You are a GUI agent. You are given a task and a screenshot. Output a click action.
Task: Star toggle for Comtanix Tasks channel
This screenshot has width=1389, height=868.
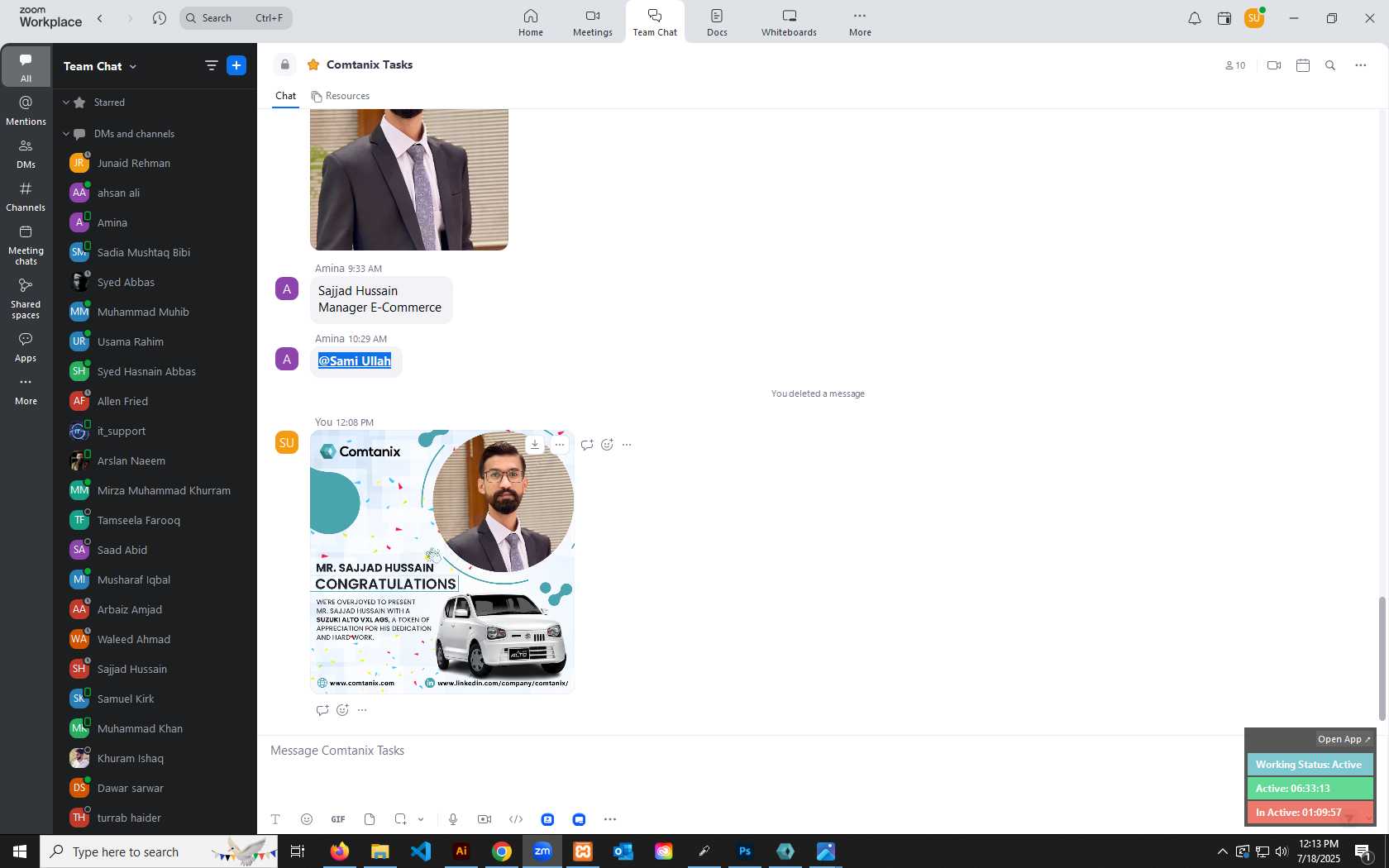[313, 64]
